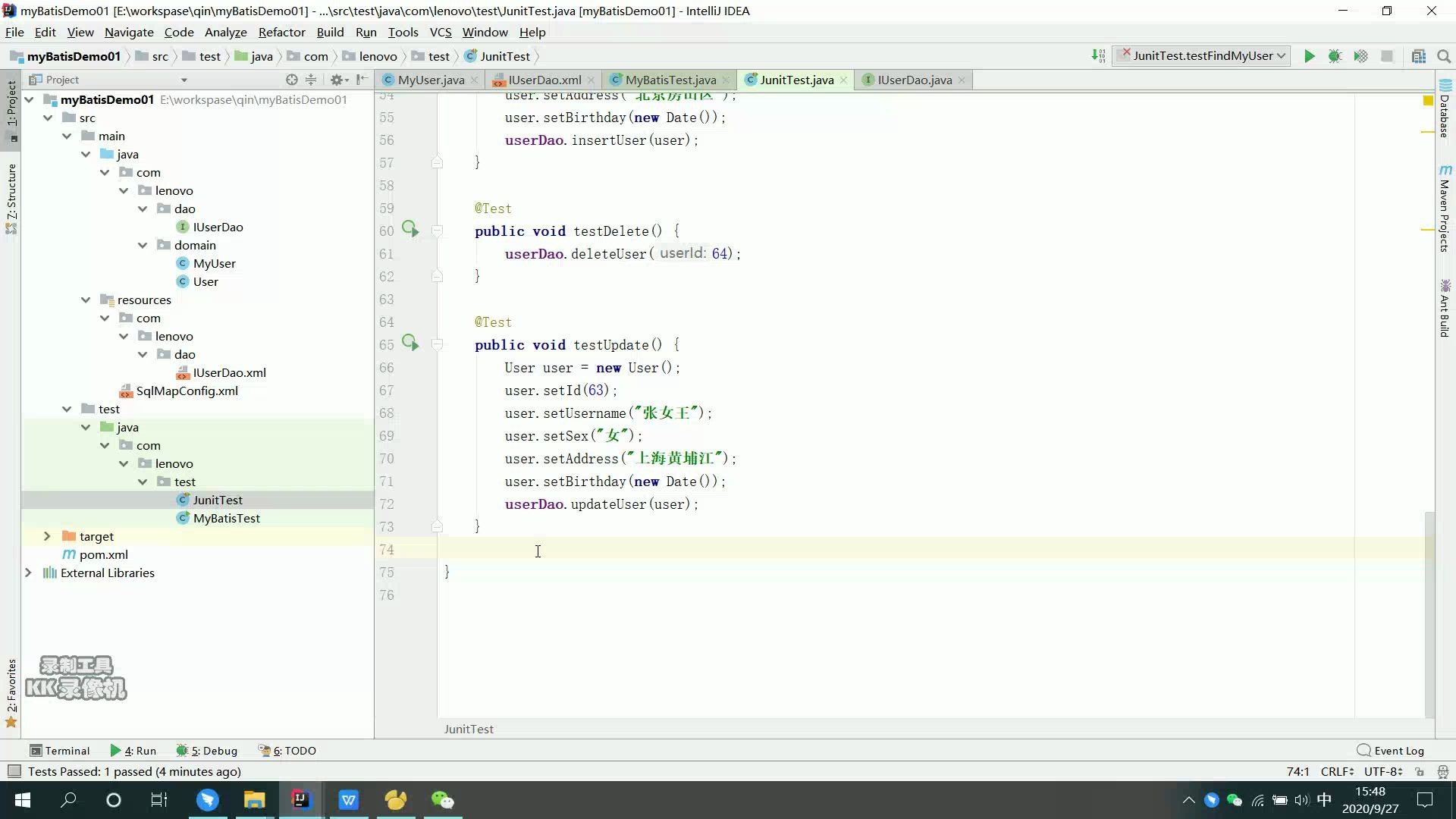Hide the Project tool window

coord(362,80)
